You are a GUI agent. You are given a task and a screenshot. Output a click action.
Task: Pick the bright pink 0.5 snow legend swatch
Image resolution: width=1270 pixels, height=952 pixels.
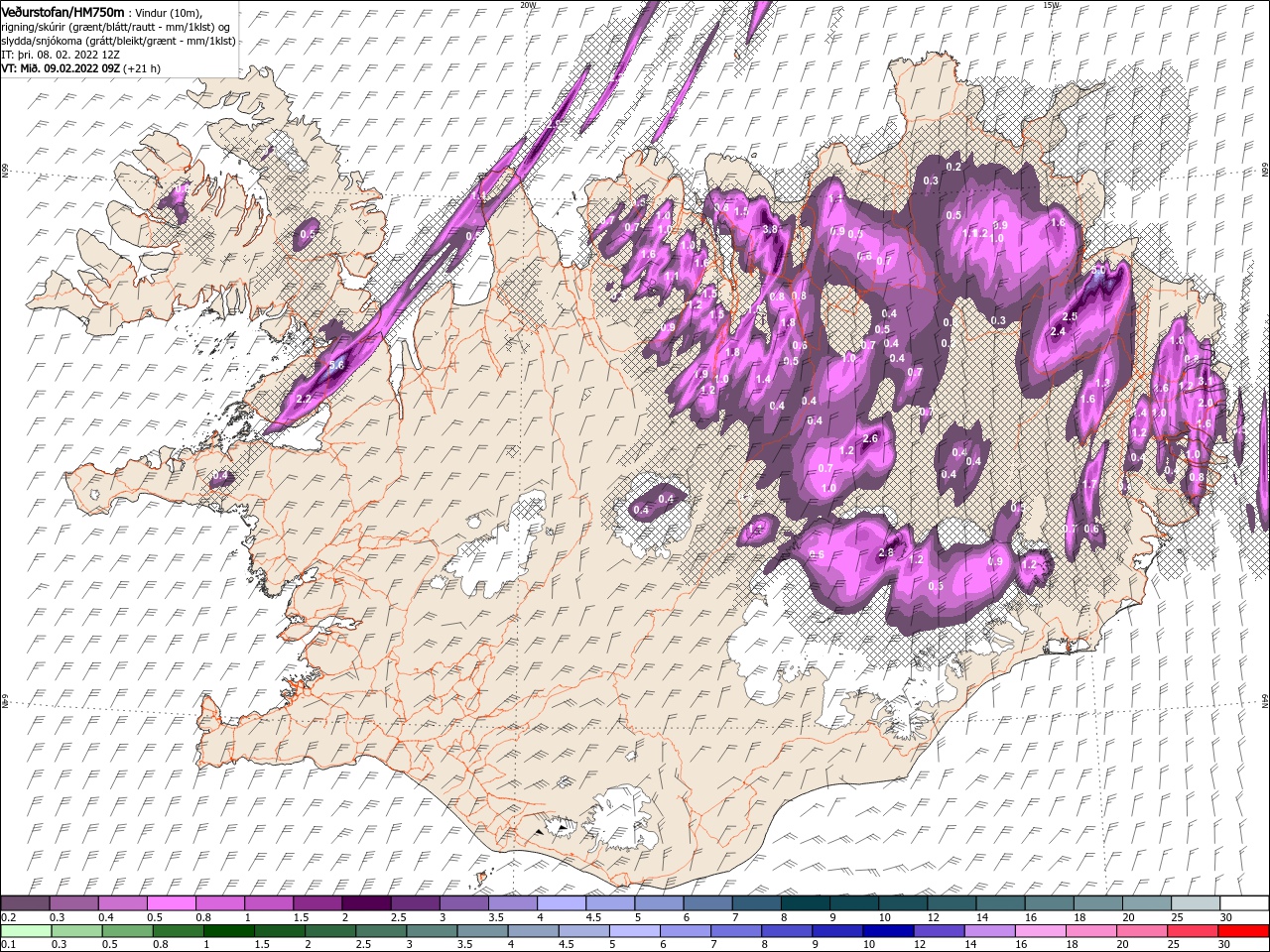coord(171,903)
